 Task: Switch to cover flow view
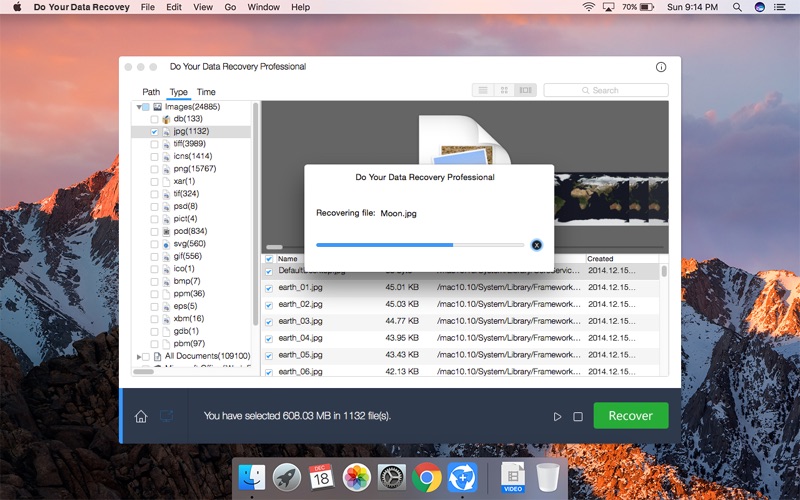click(x=526, y=90)
